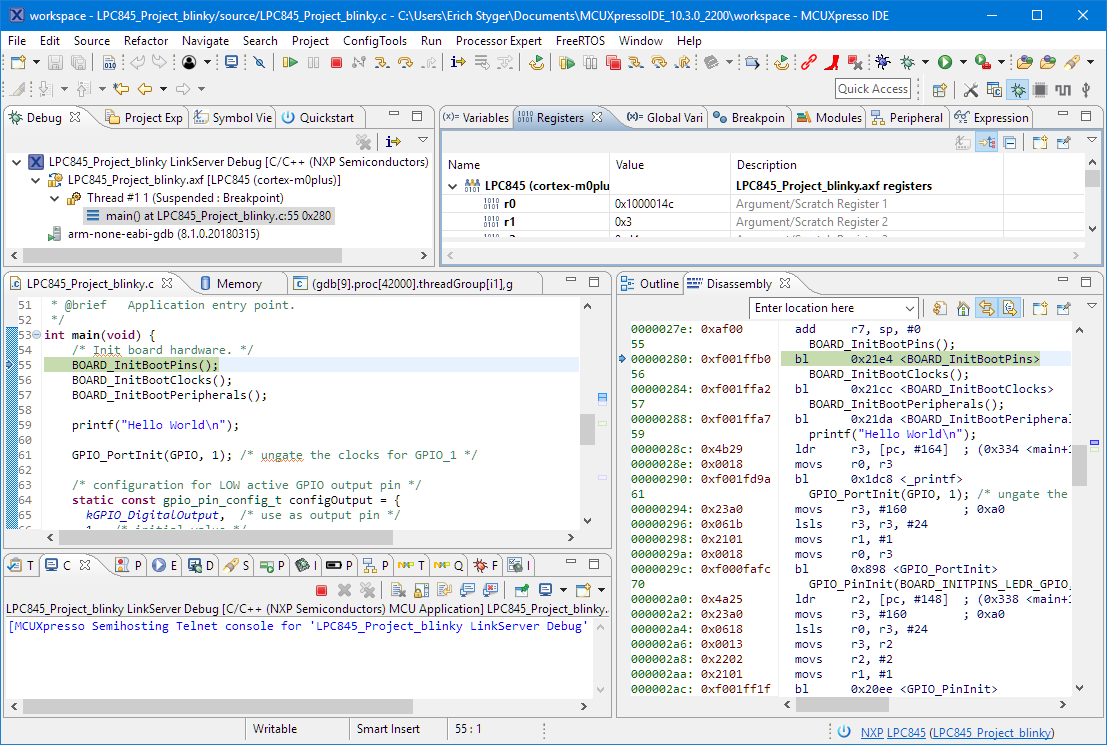1107x745 pixels.
Task: Click the Home icon in the Disassembly toolbar
Action: coord(964,308)
